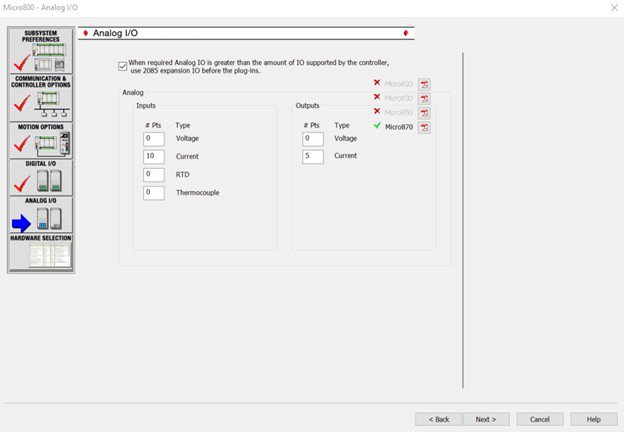Screen dimensions: 624x432
Task: Click the Help button
Action: (x=593, y=419)
